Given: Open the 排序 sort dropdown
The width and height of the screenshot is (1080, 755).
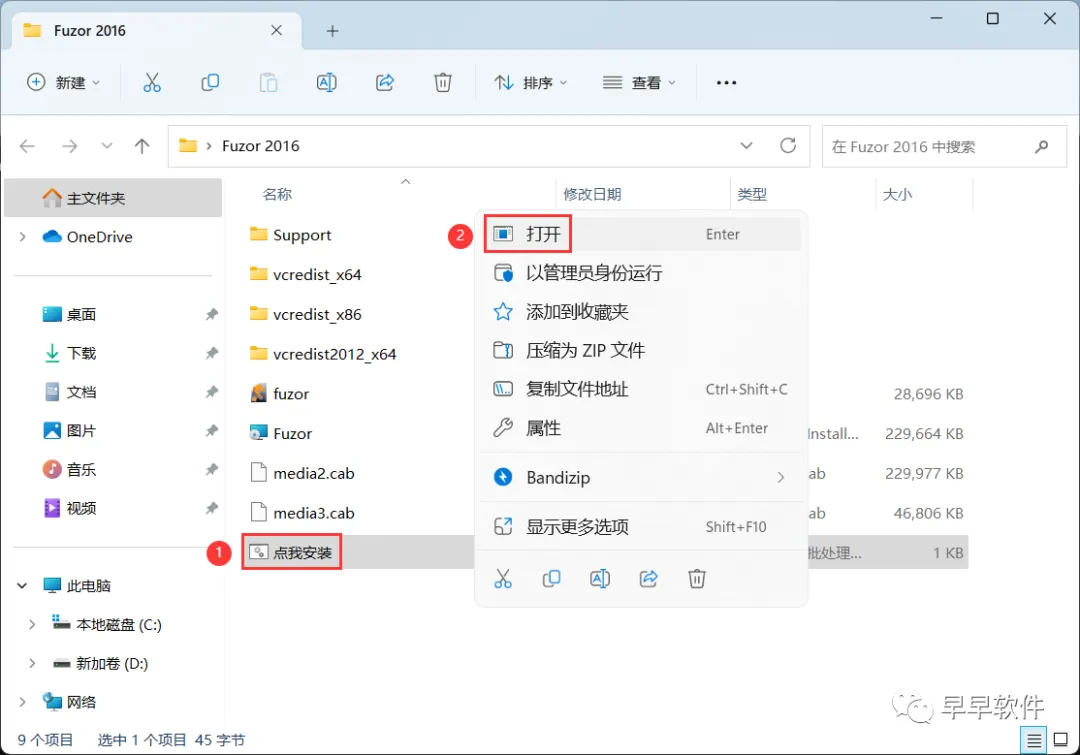Looking at the screenshot, I should pos(530,83).
